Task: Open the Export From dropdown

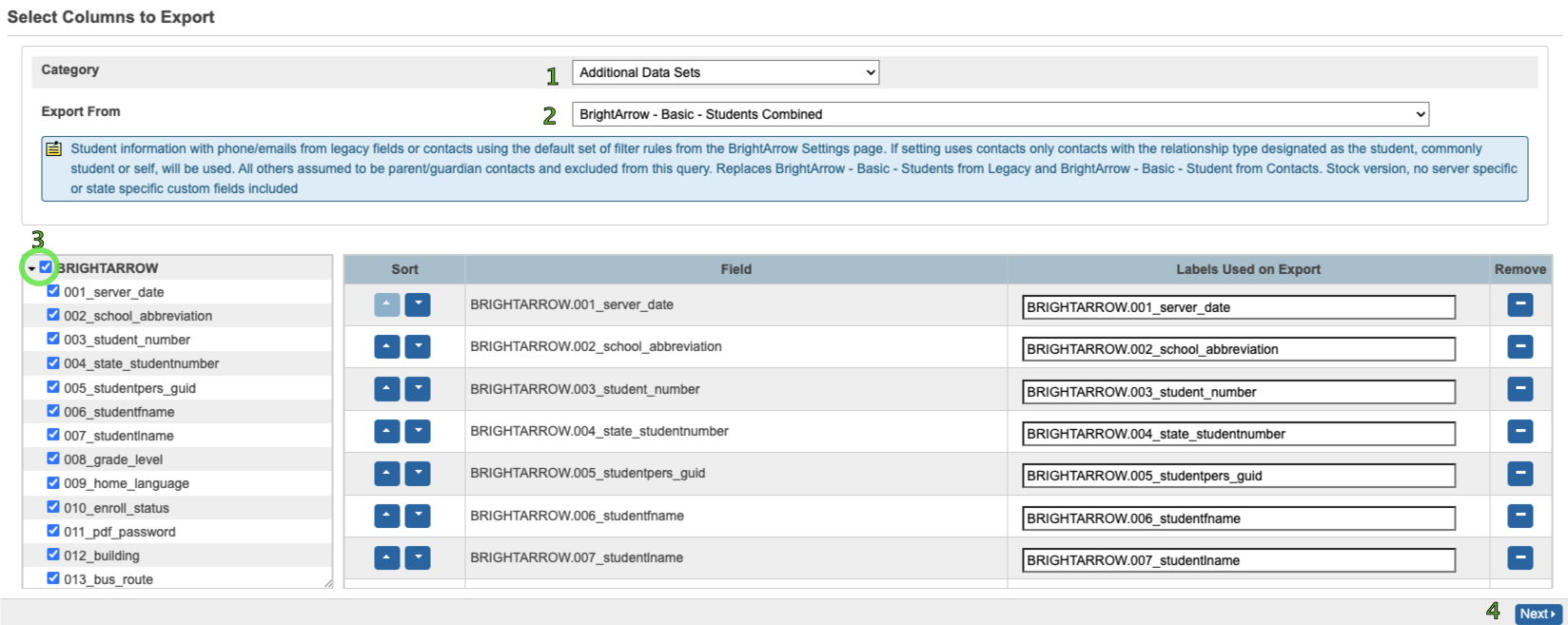Action: [x=1000, y=114]
